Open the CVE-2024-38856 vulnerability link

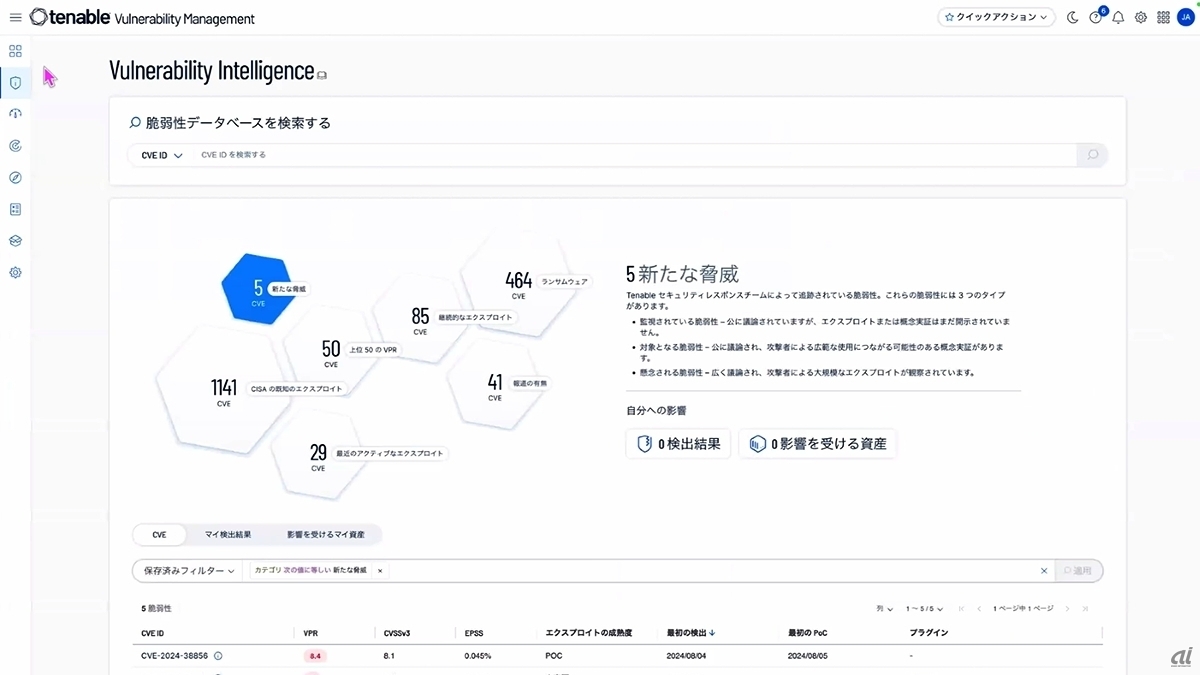pos(174,656)
